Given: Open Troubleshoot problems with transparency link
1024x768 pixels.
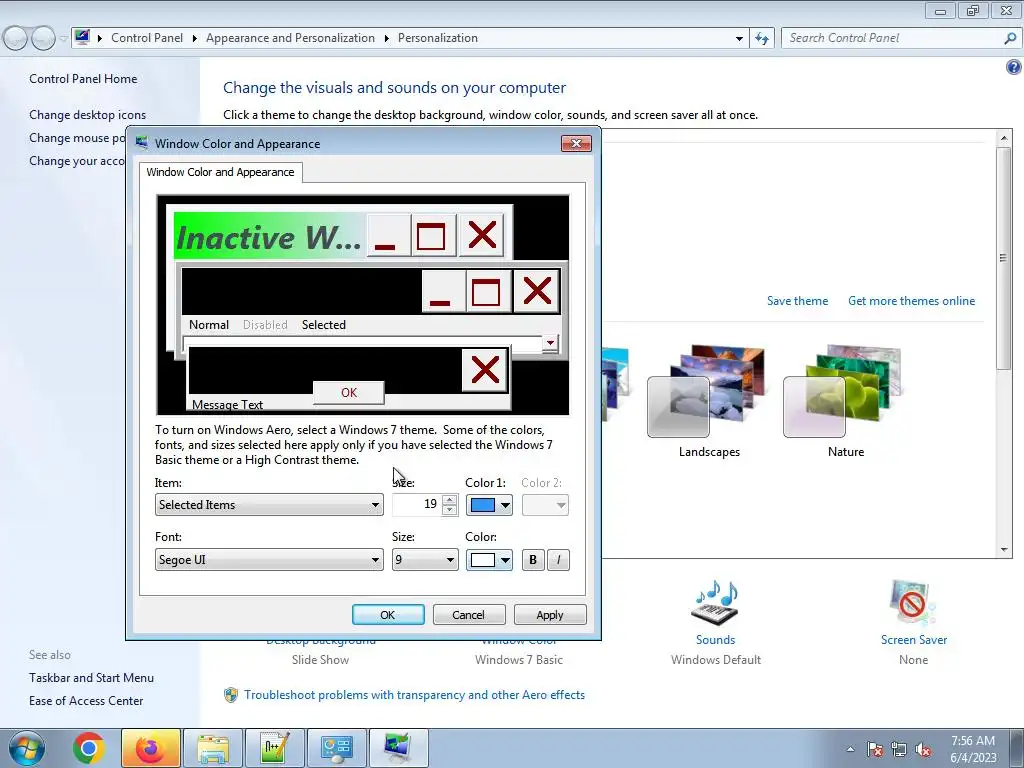Looking at the screenshot, I should 414,695.
